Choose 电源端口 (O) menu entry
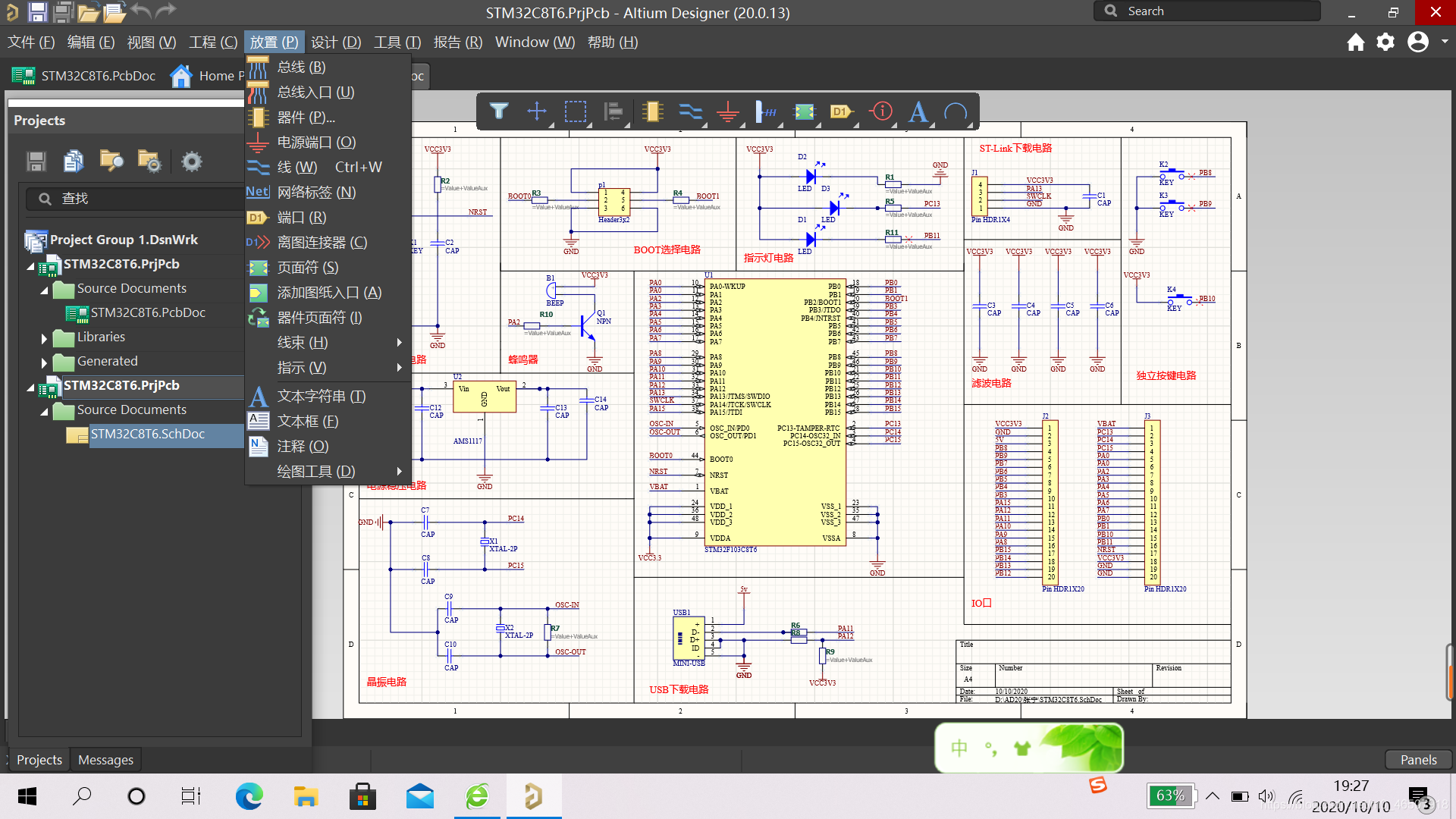 [x=328, y=143]
